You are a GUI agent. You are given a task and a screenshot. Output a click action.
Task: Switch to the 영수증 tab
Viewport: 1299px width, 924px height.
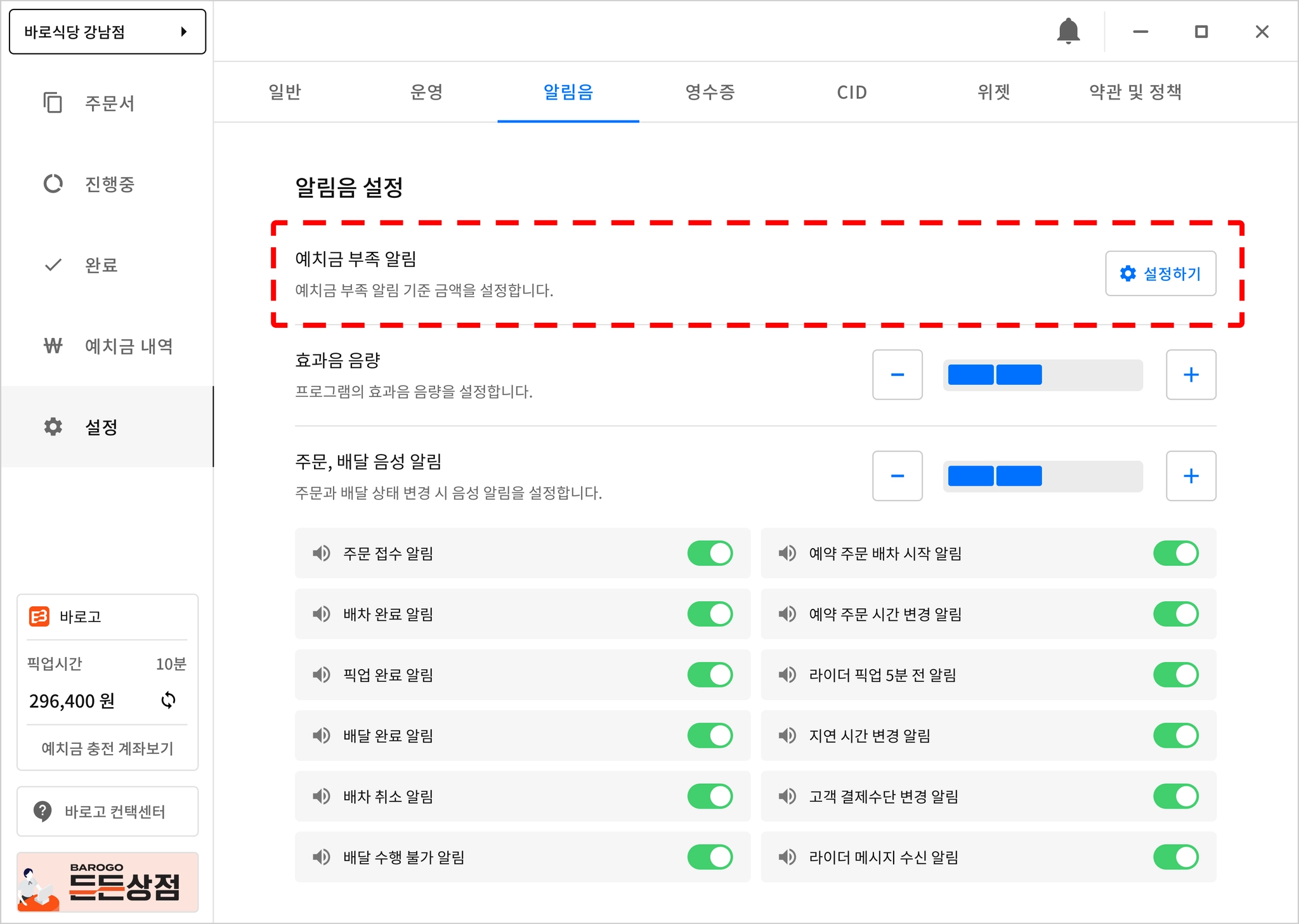coord(710,93)
